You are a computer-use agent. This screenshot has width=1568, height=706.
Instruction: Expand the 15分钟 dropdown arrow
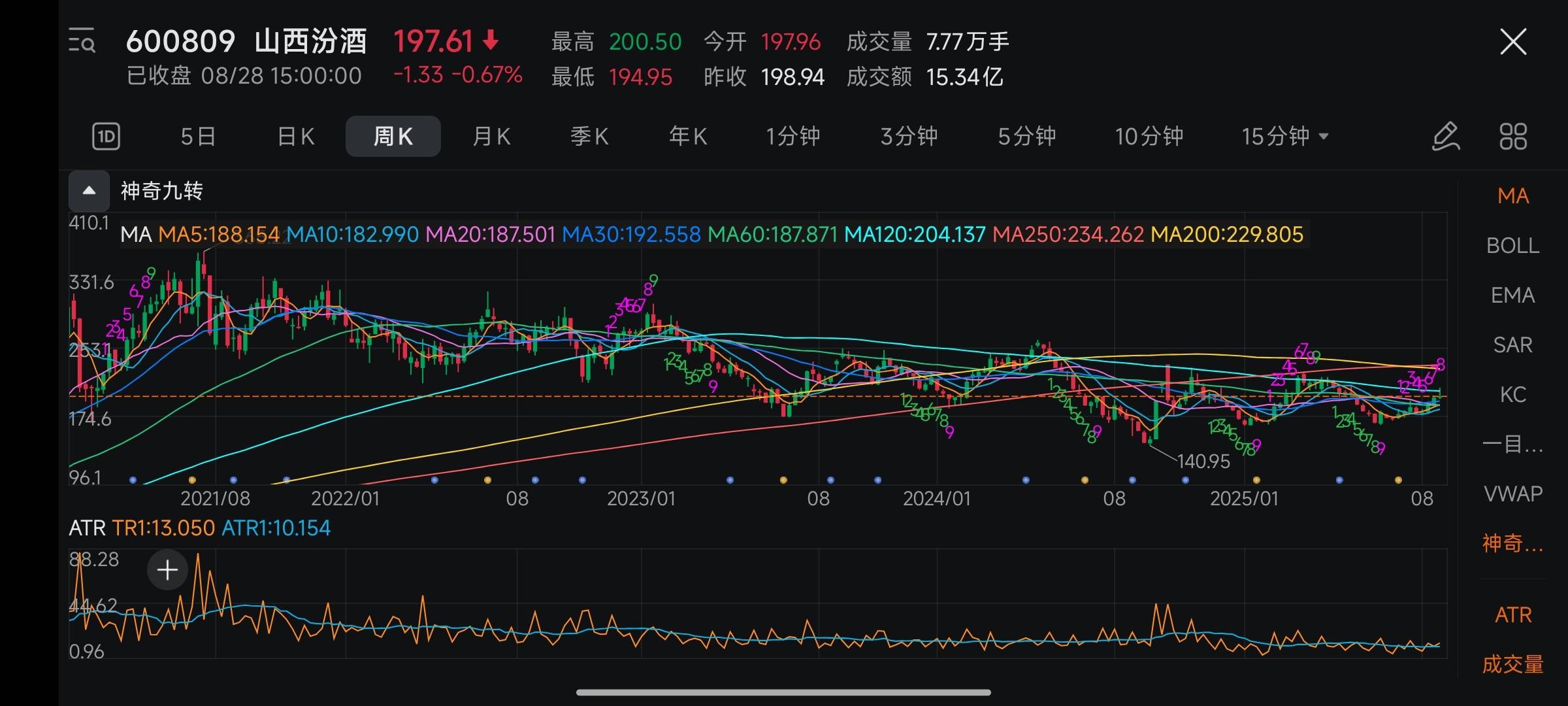pos(1324,137)
